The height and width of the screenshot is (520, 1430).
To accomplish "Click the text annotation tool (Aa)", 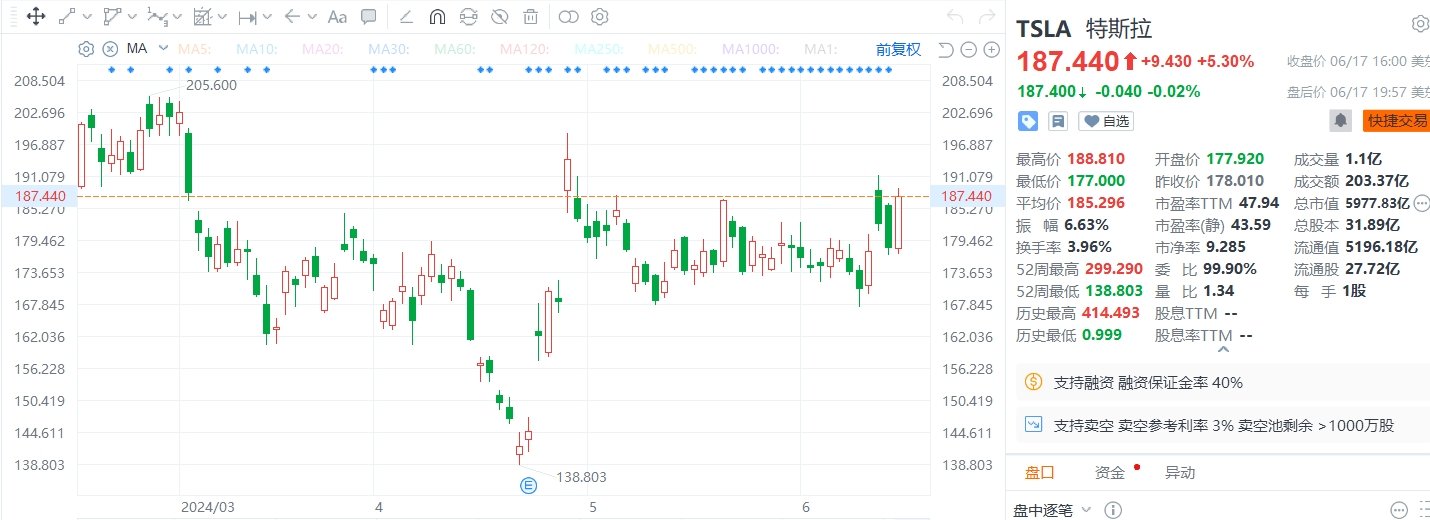I will click(337, 16).
